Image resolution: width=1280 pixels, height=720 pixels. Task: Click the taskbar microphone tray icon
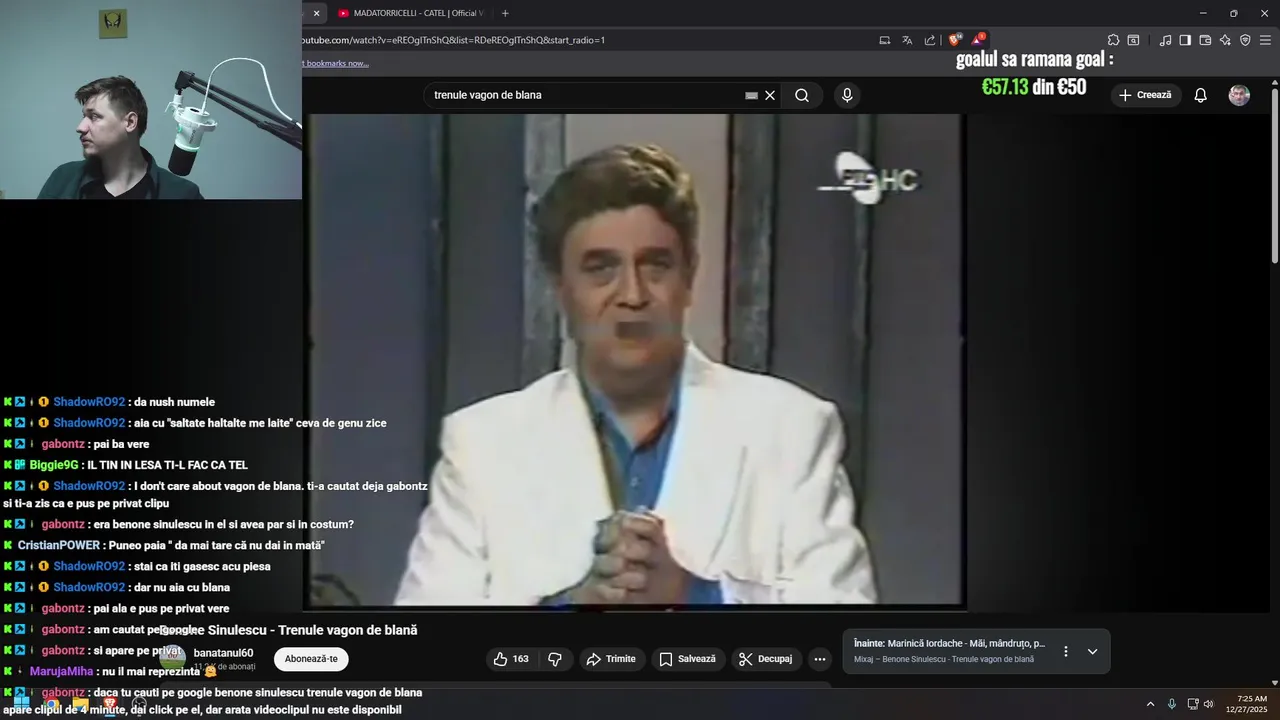[1172, 704]
